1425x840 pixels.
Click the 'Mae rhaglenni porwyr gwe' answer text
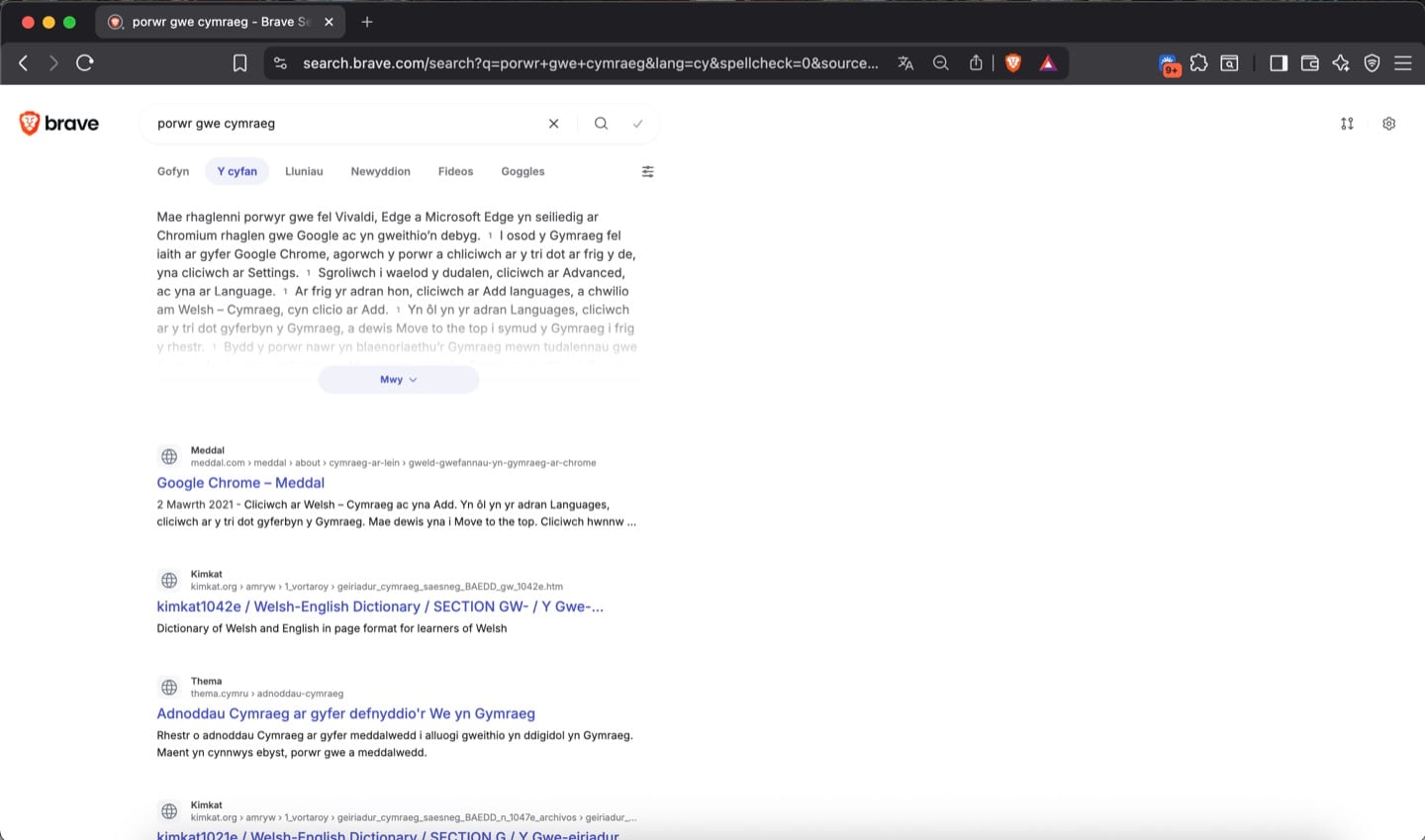point(397,282)
